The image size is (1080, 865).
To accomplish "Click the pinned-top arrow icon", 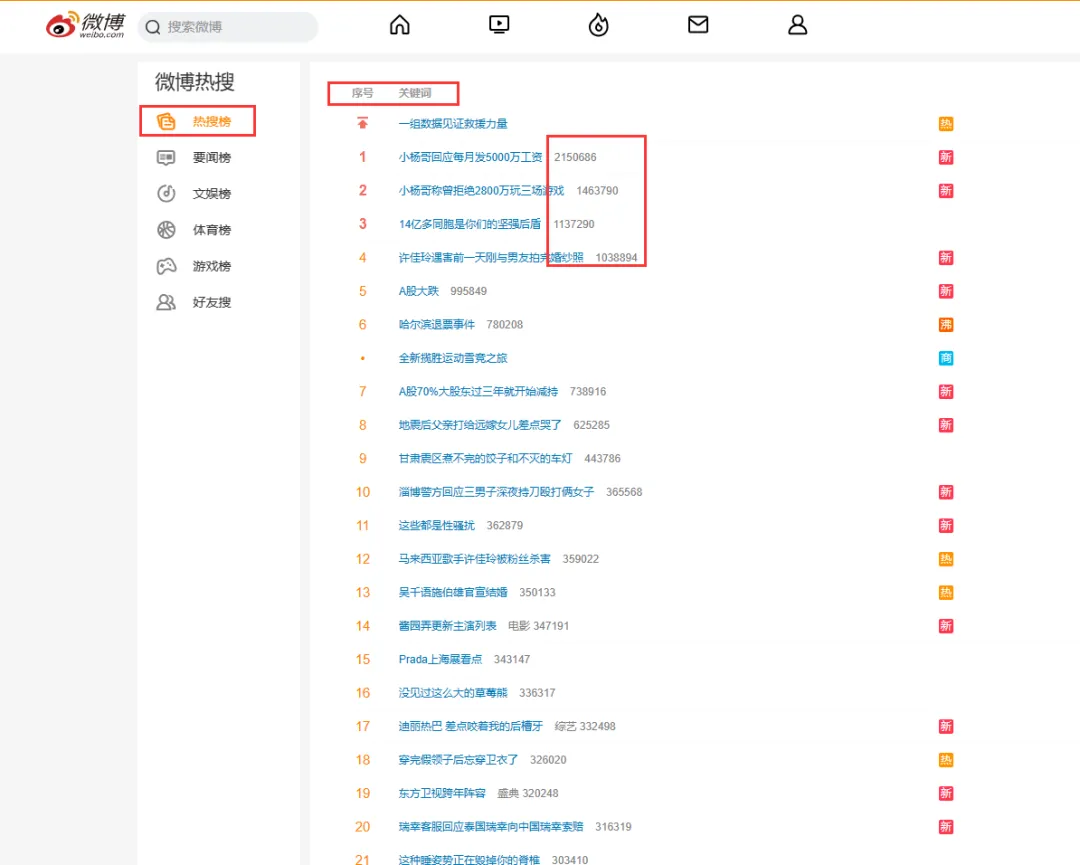I will tap(362, 123).
